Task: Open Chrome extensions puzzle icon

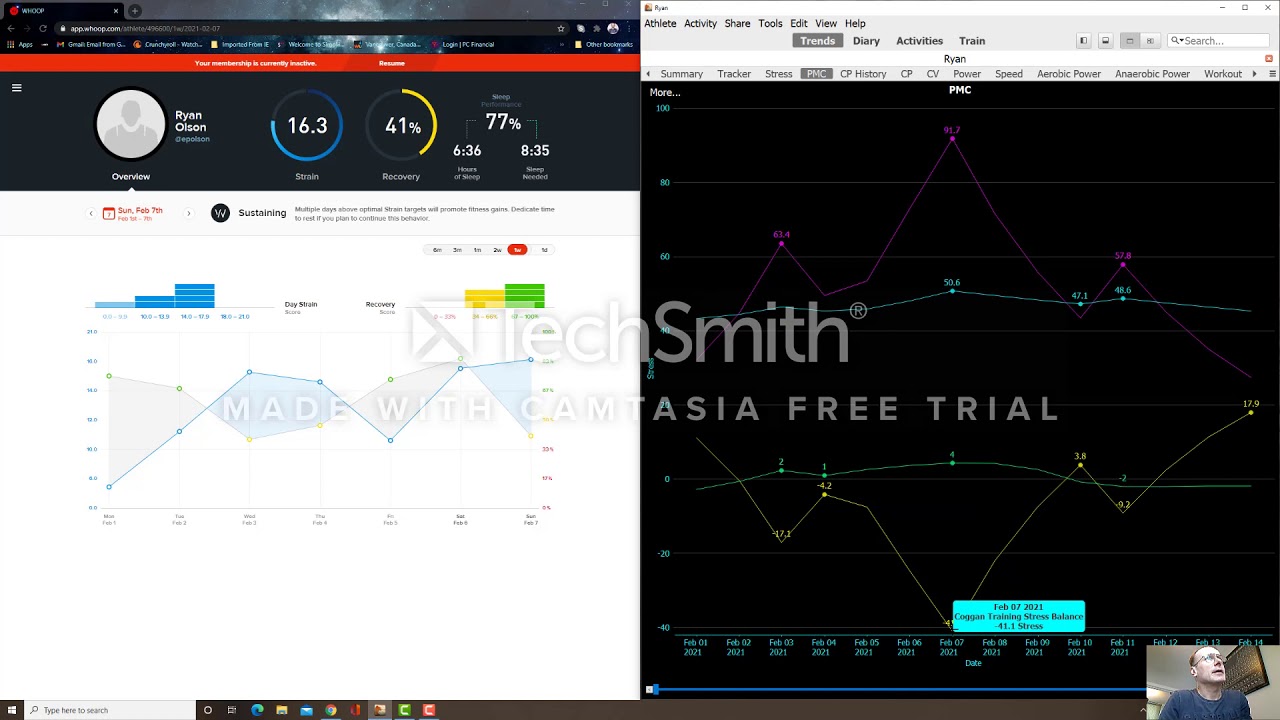Action: point(597,29)
